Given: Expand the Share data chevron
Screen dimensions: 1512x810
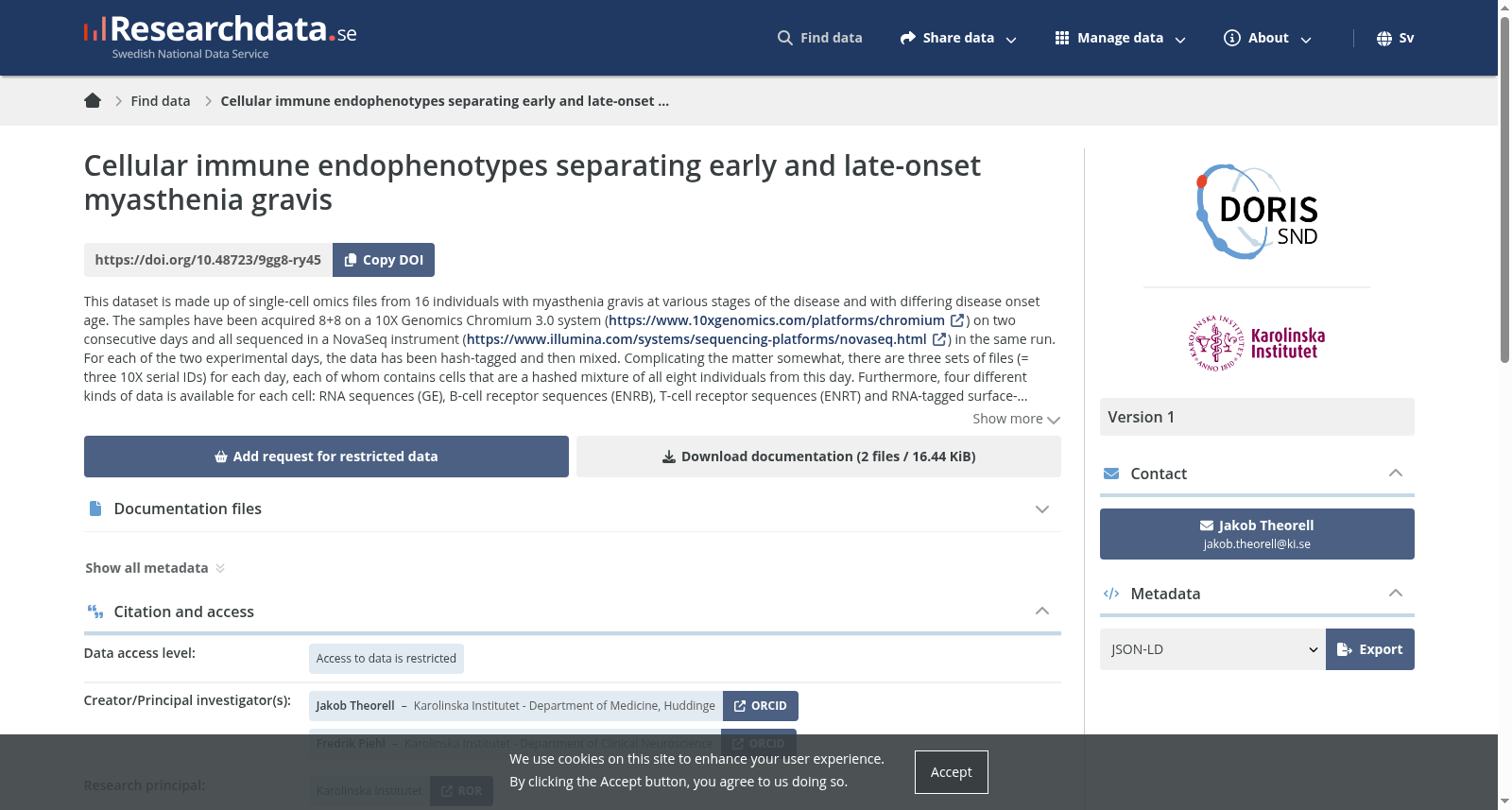Looking at the screenshot, I should [1011, 40].
